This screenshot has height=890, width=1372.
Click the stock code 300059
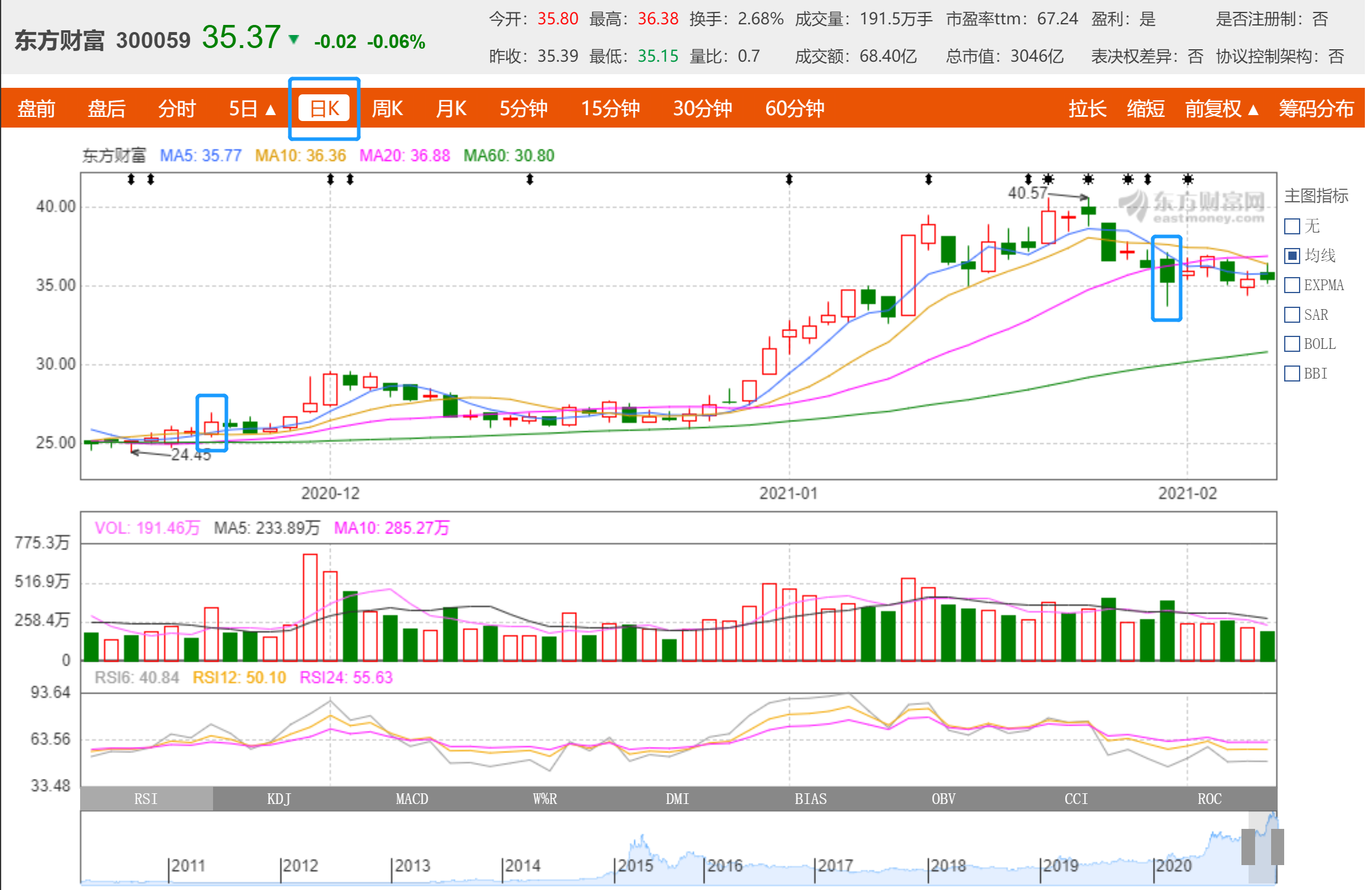pyautogui.click(x=153, y=40)
